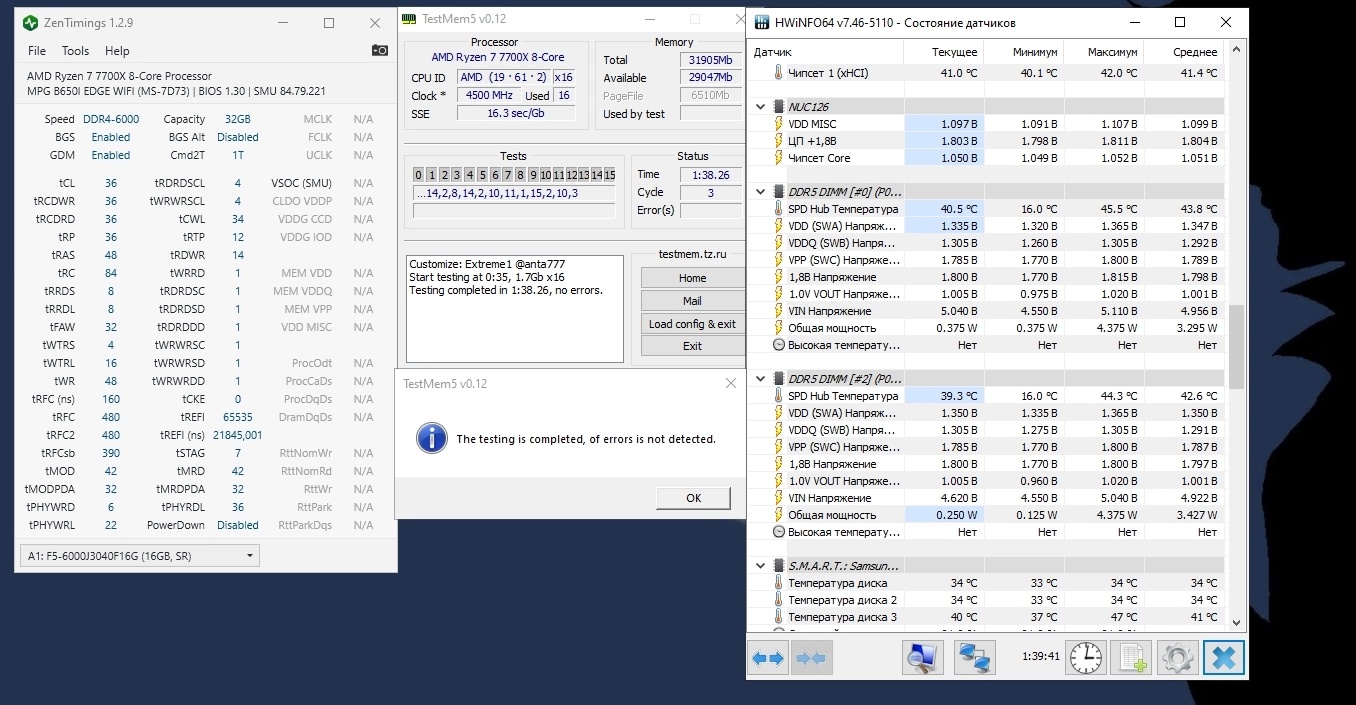Click HWiNFO clock reset timer icon
This screenshot has width=1356, height=705.
(x=1085, y=658)
